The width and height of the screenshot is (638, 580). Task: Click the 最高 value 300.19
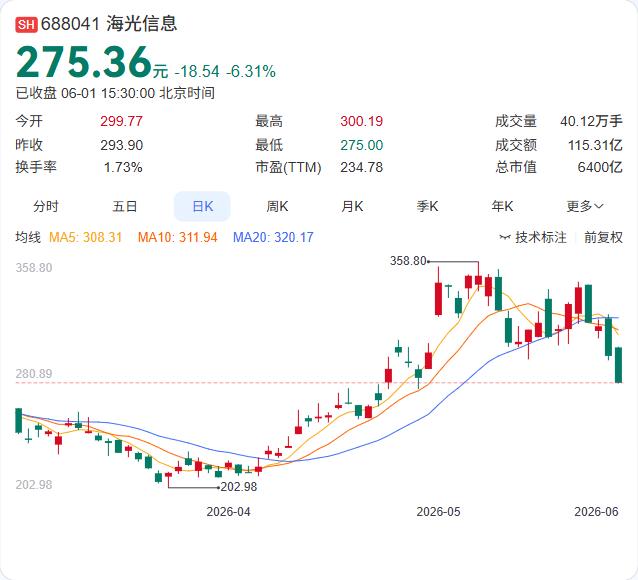(362, 121)
